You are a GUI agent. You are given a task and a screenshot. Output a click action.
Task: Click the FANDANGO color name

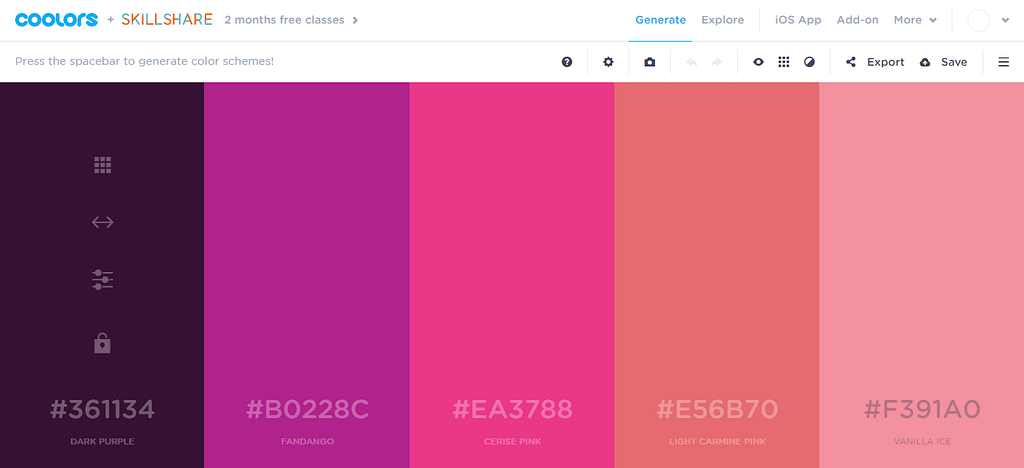307,442
